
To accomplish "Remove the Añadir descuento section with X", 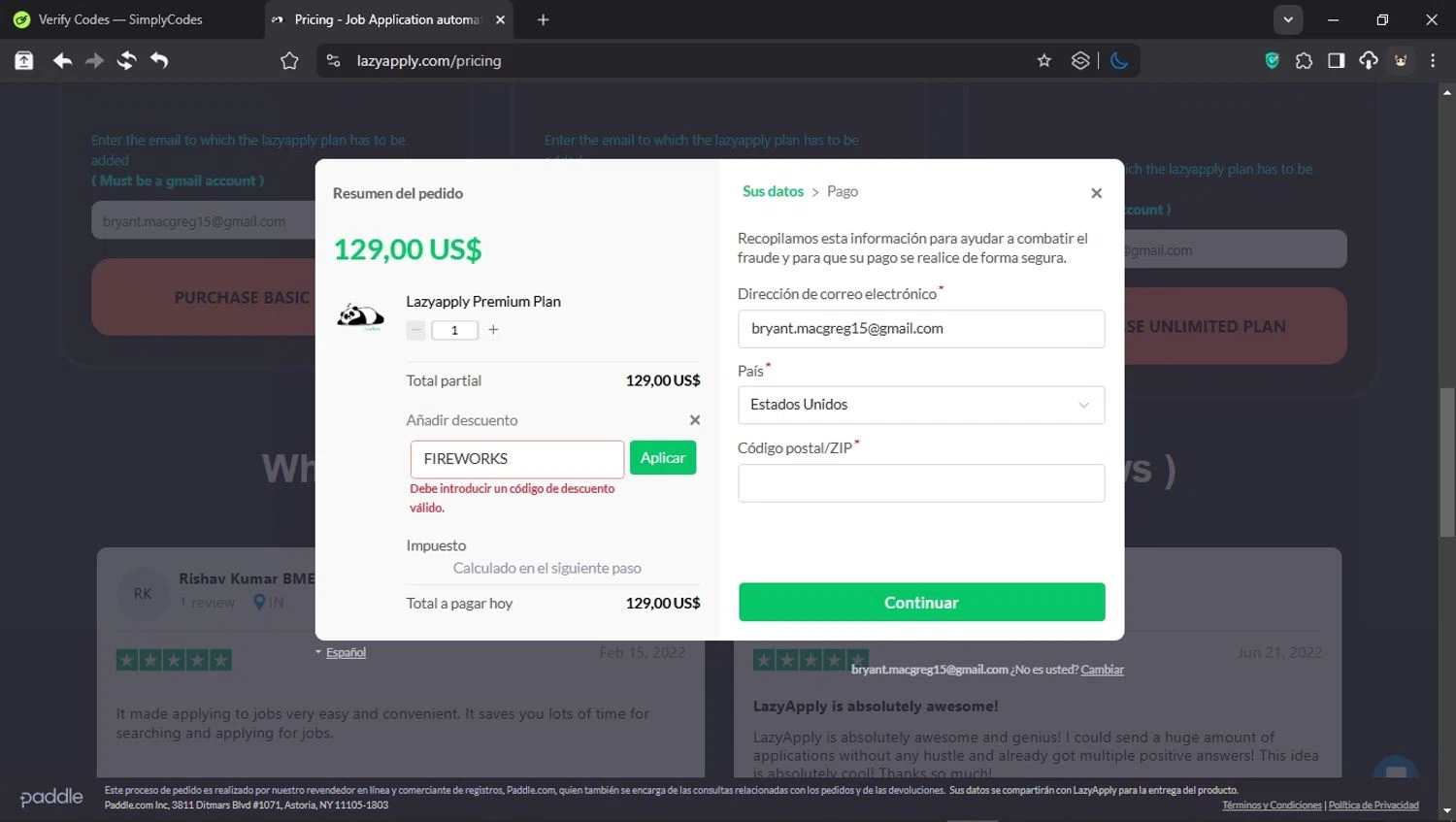I will click(695, 420).
